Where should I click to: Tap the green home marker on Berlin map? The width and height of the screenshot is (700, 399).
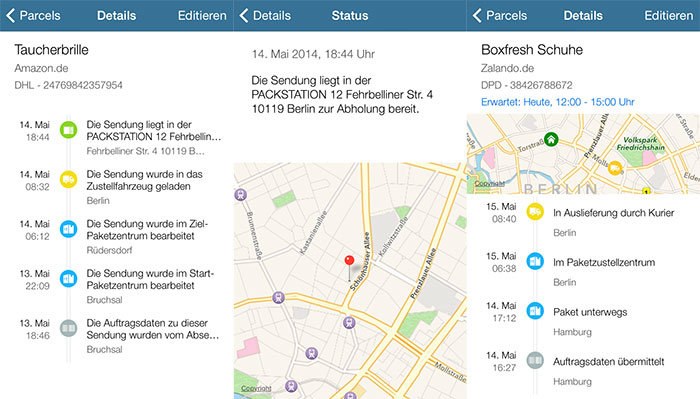tap(551, 139)
